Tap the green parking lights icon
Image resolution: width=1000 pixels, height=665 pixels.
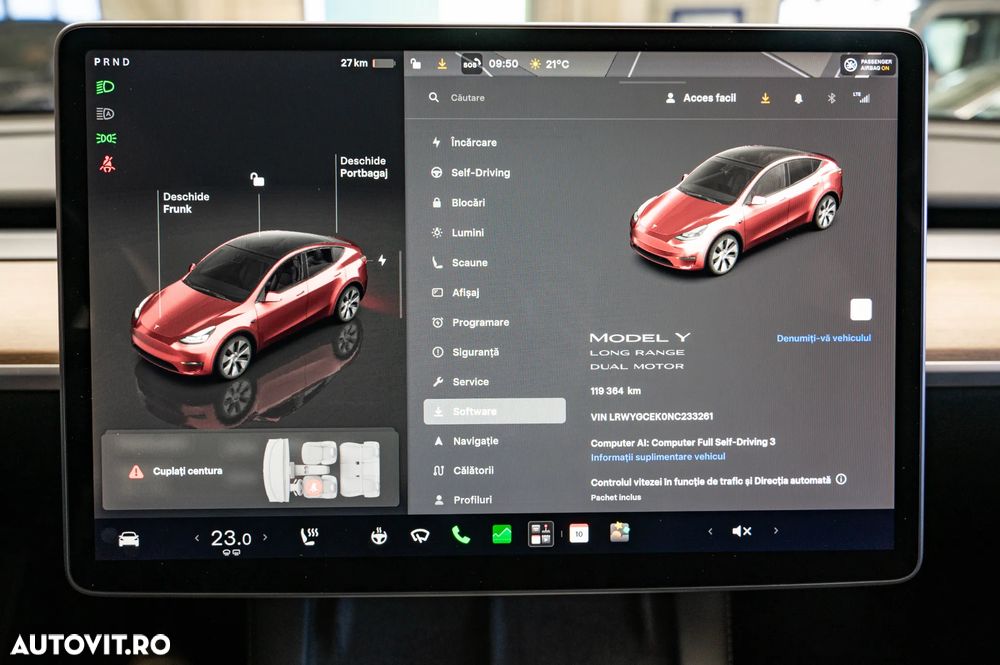pyautogui.click(x=106, y=138)
